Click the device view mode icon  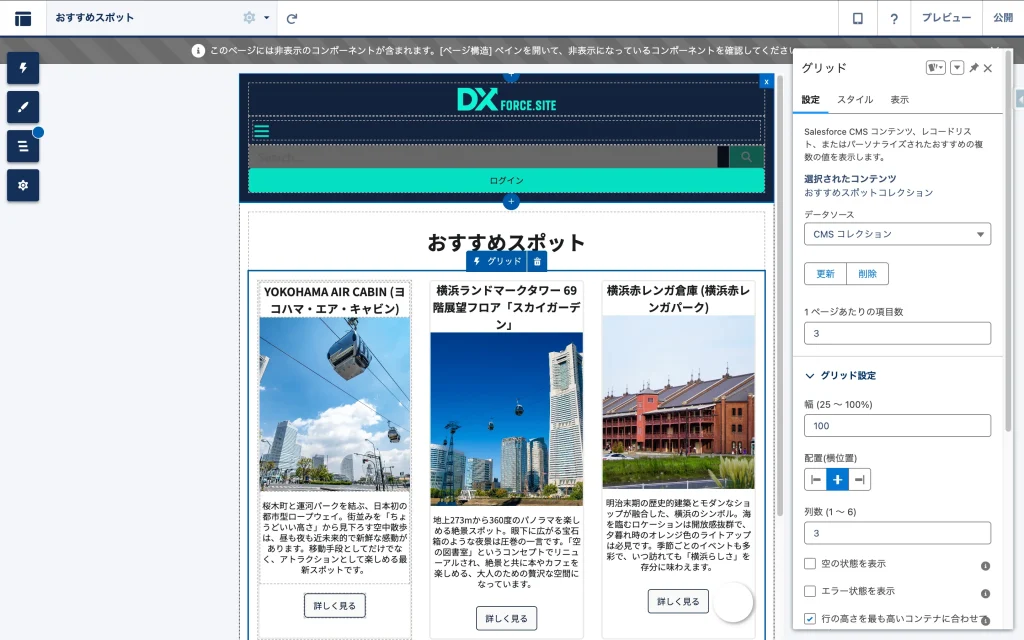tap(857, 18)
